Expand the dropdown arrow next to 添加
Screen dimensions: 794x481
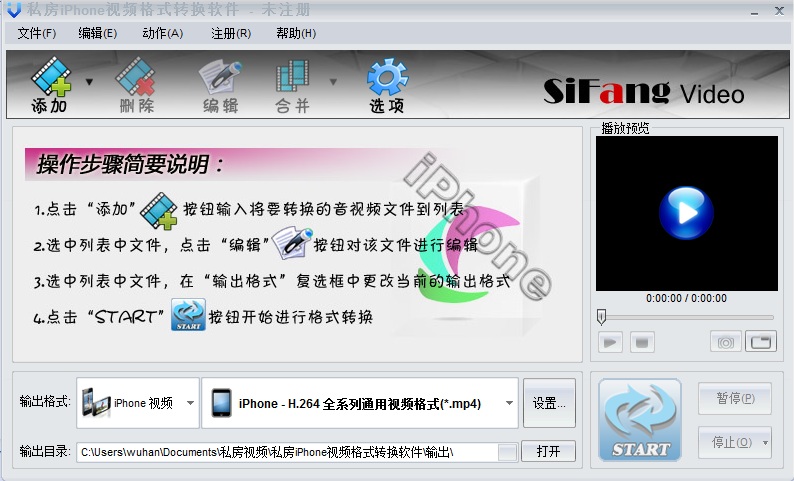(89, 82)
